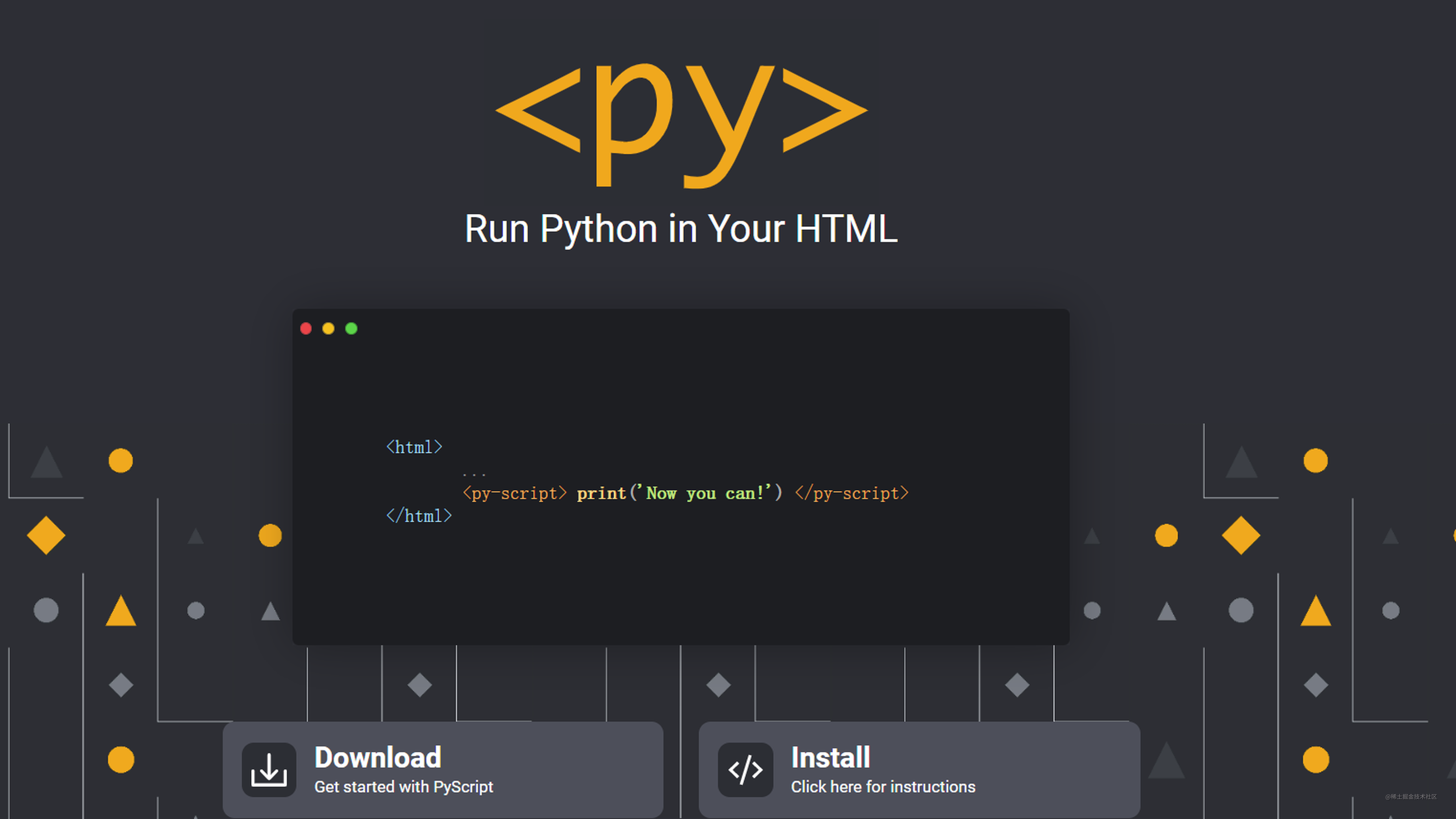Click the 'Run Python in Your HTML' heading
Image resolution: width=1456 pixels, height=819 pixels.
pyautogui.click(x=681, y=229)
